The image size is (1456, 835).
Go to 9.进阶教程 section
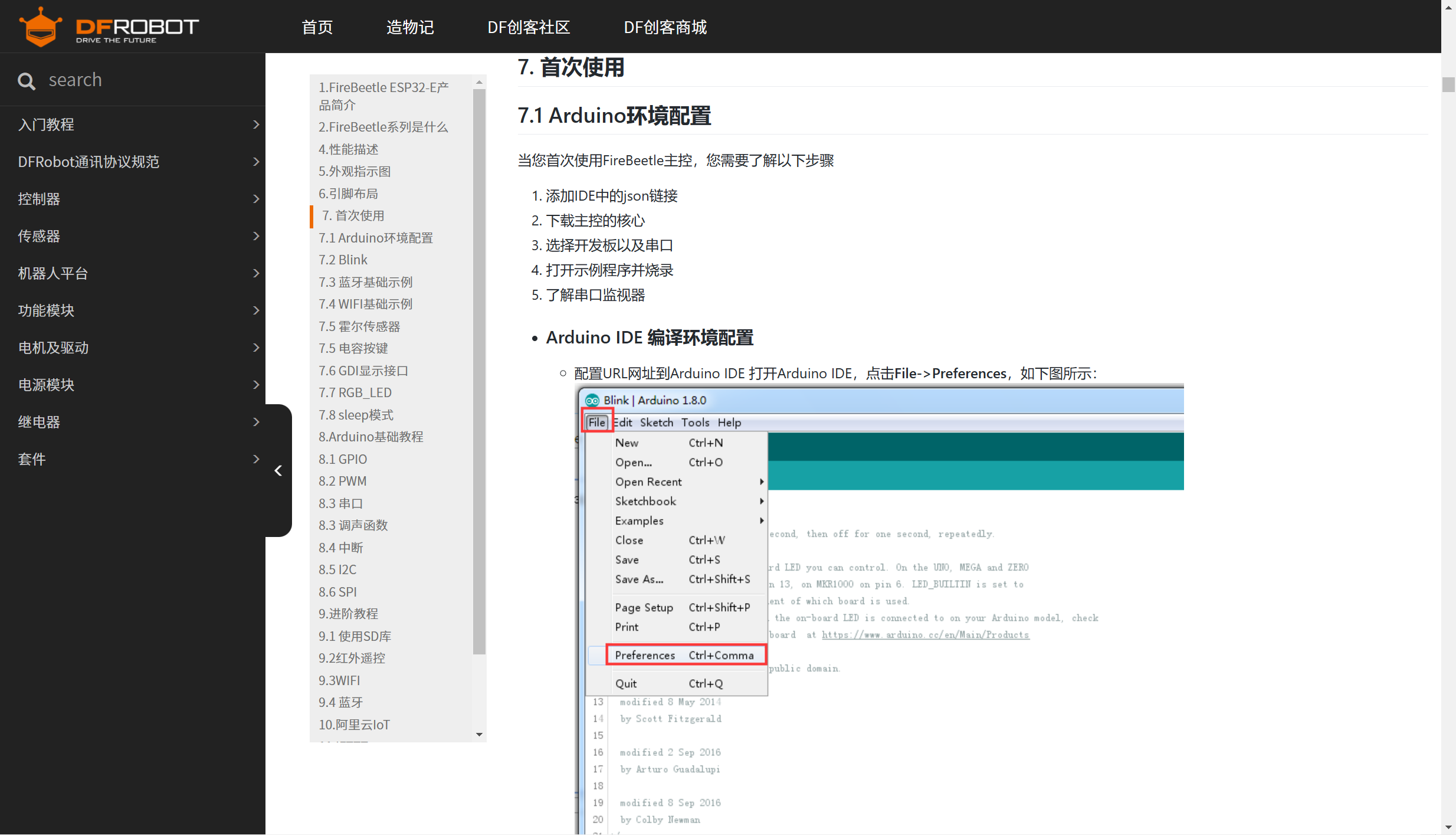tap(348, 614)
